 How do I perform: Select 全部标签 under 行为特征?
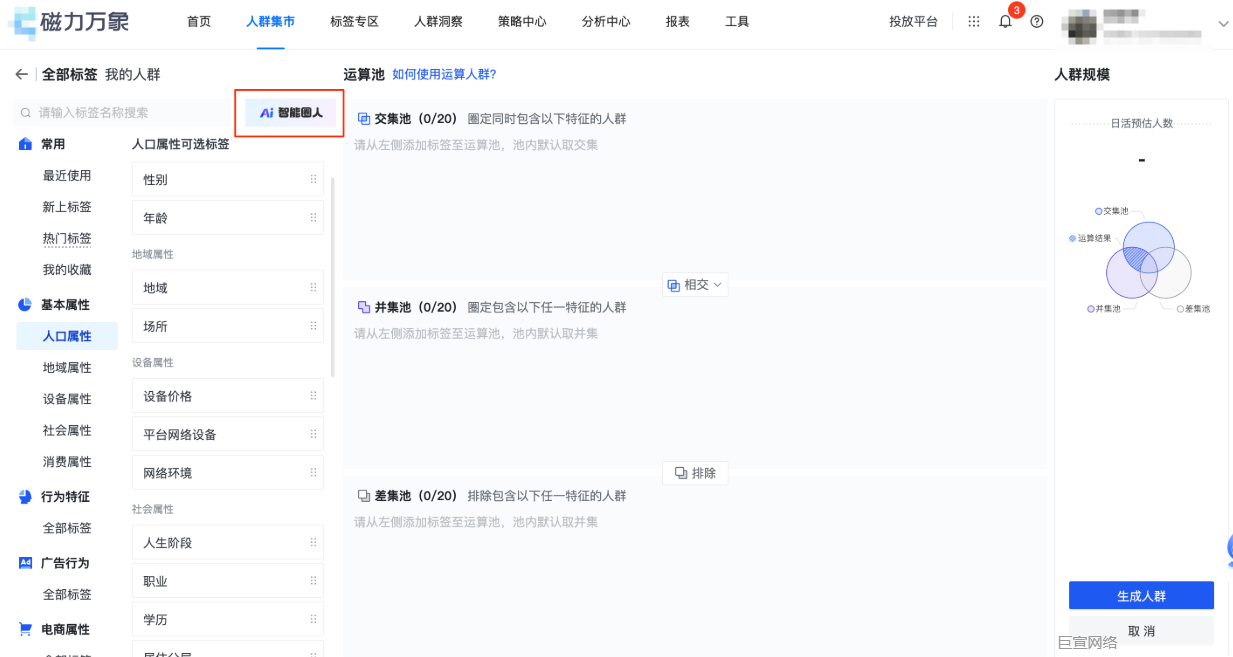tap(67, 528)
